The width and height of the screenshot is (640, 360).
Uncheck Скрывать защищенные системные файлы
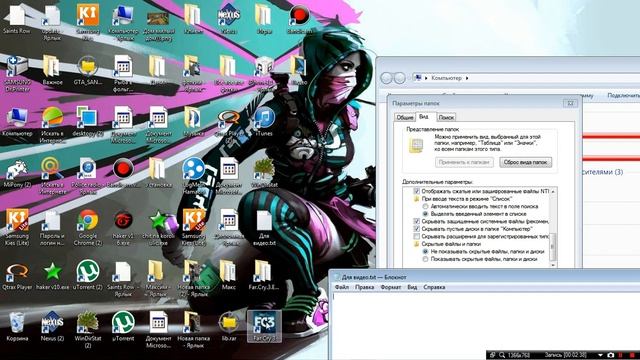pyautogui.click(x=416, y=221)
